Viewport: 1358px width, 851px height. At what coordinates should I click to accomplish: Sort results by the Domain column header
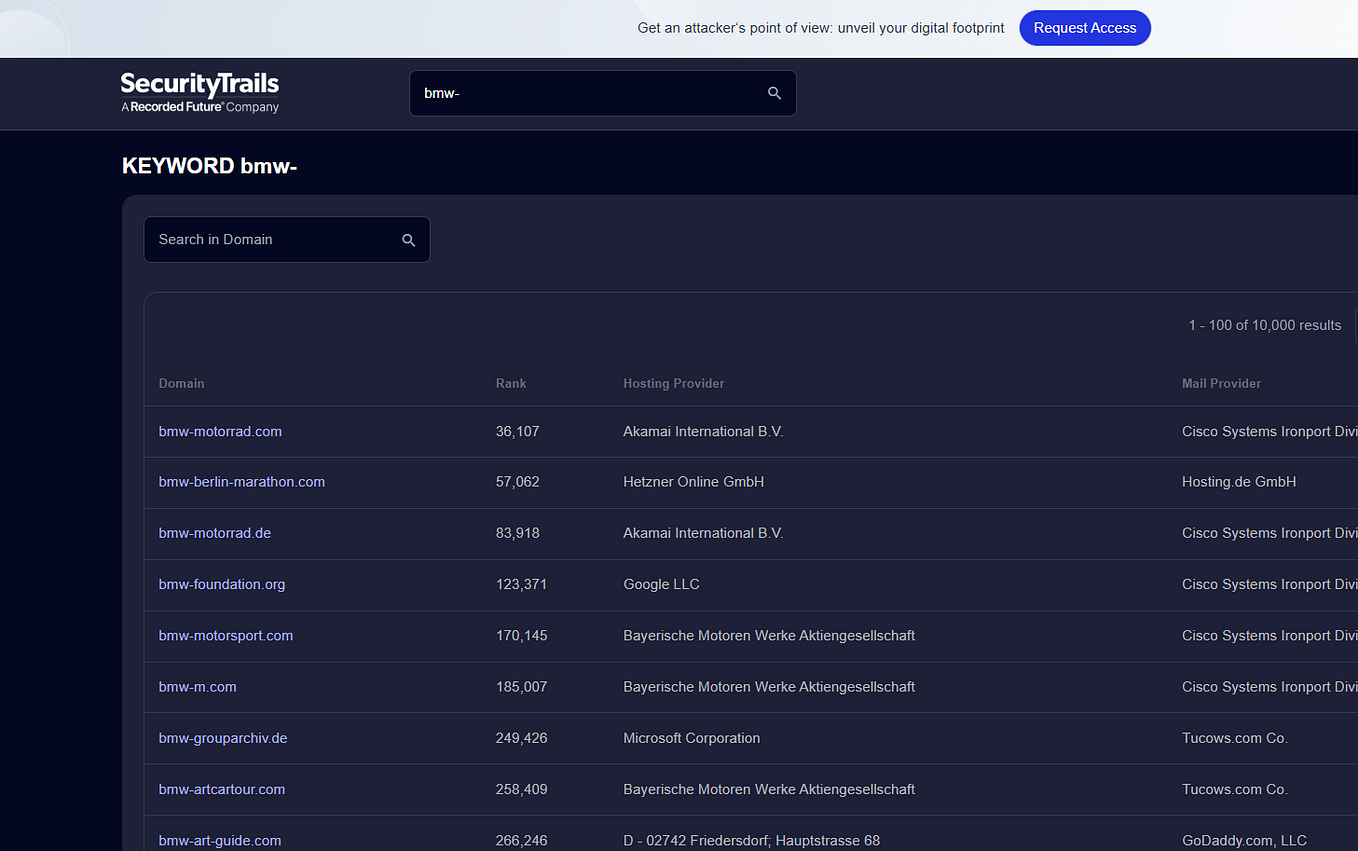181,383
